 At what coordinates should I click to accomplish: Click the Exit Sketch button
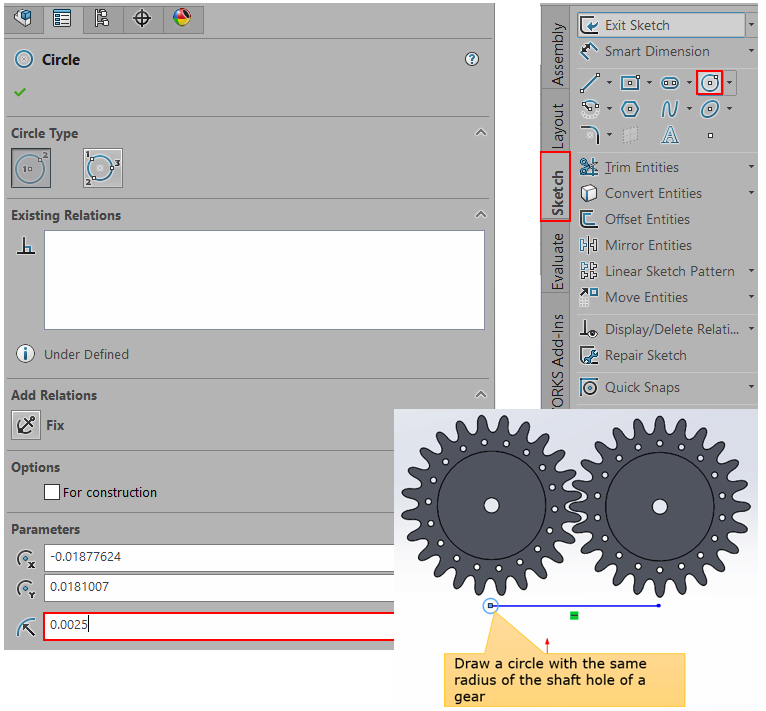tap(661, 25)
